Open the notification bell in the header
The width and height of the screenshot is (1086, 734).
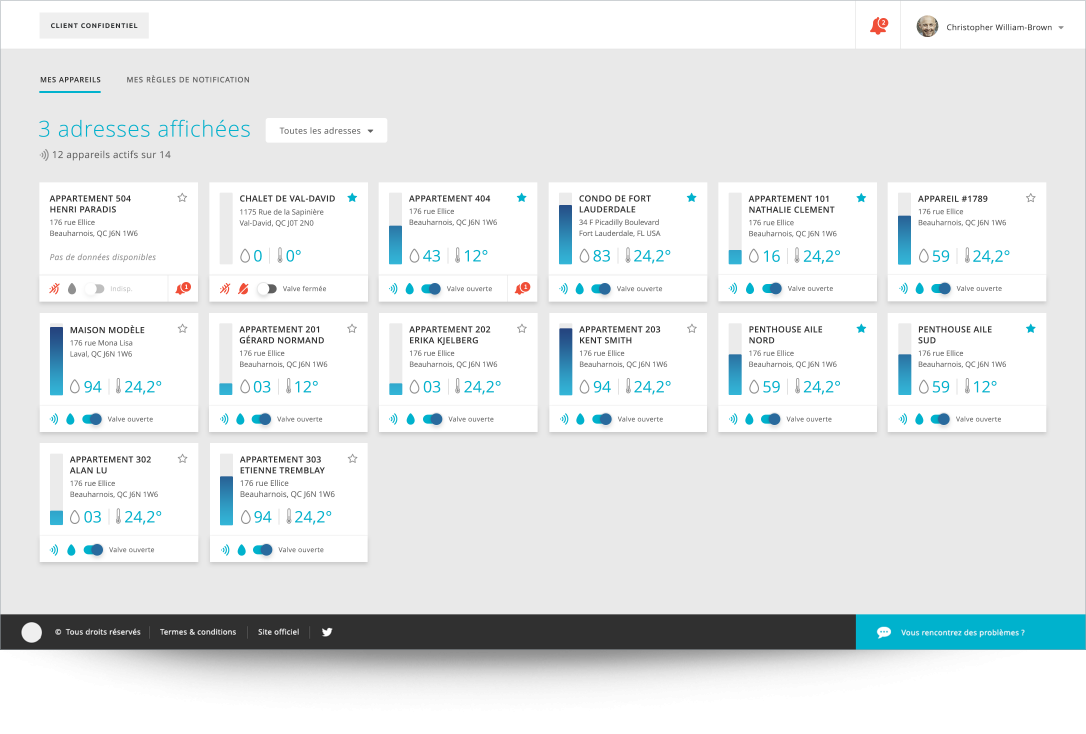click(x=878, y=26)
